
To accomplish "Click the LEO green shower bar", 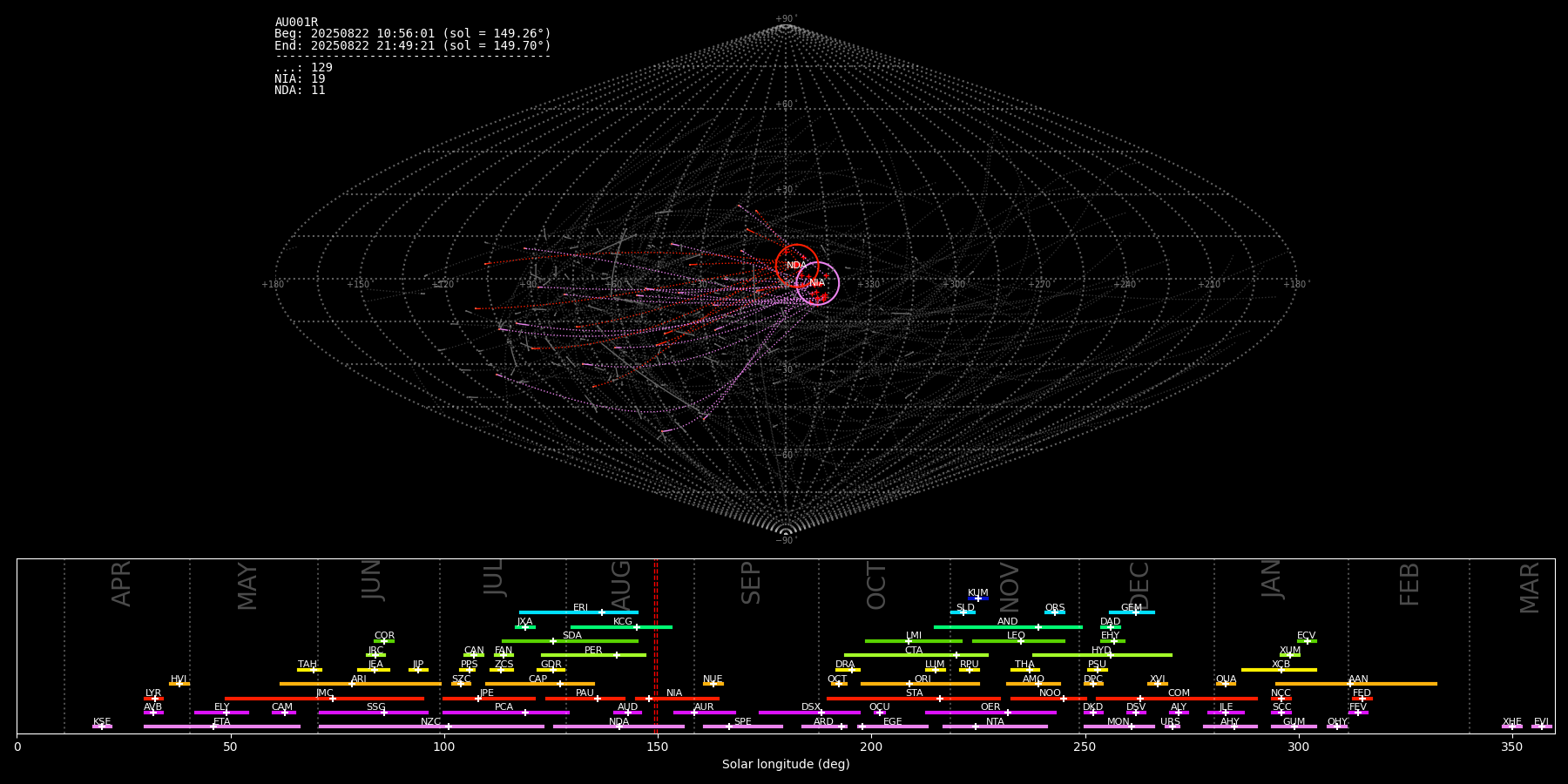I will [1018, 641].
